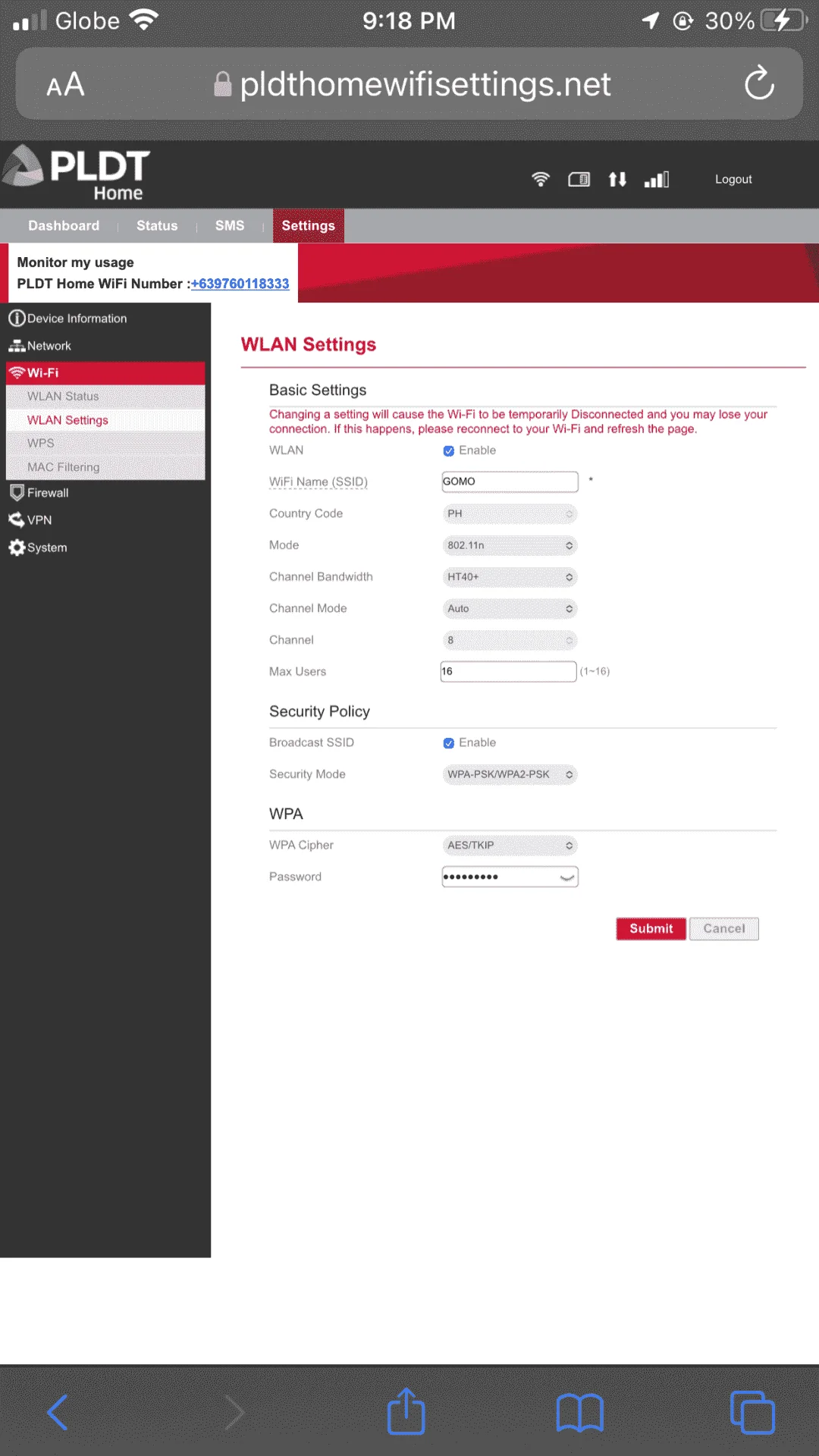819x1456 pixels.
Task: Click the Submit button
Action: [x=651, y=929]
